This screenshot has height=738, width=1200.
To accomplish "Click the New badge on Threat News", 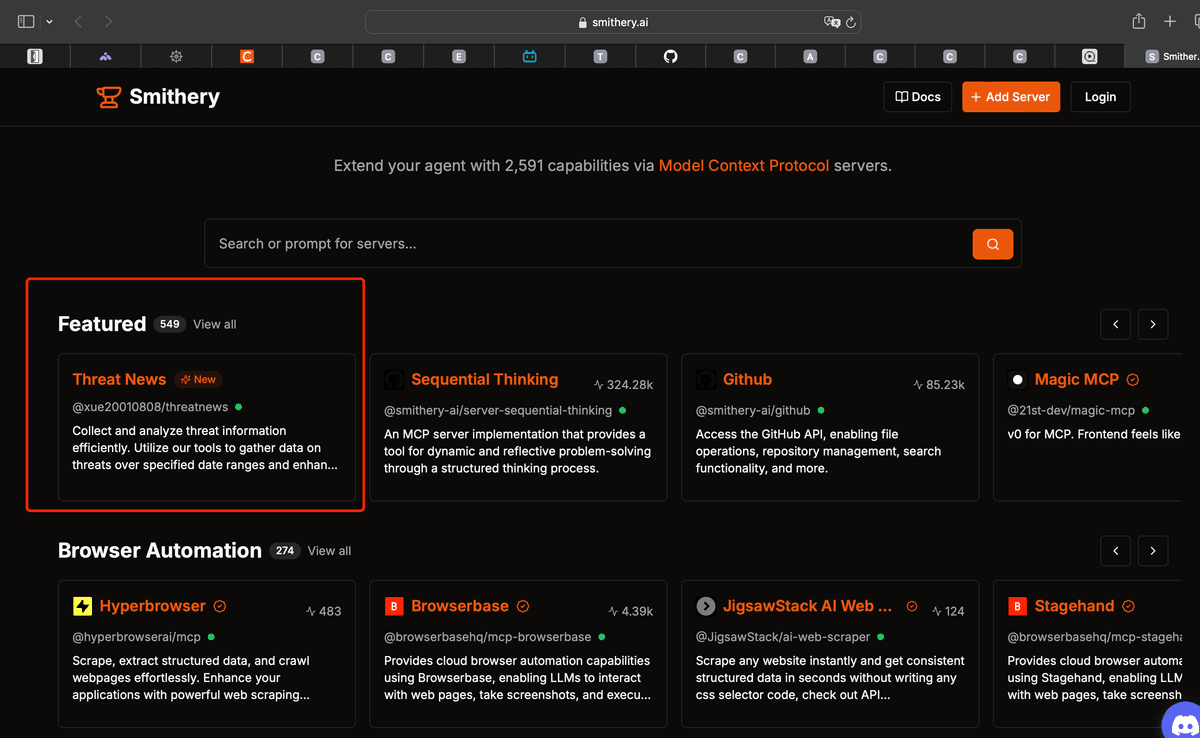I will point(198,380).
